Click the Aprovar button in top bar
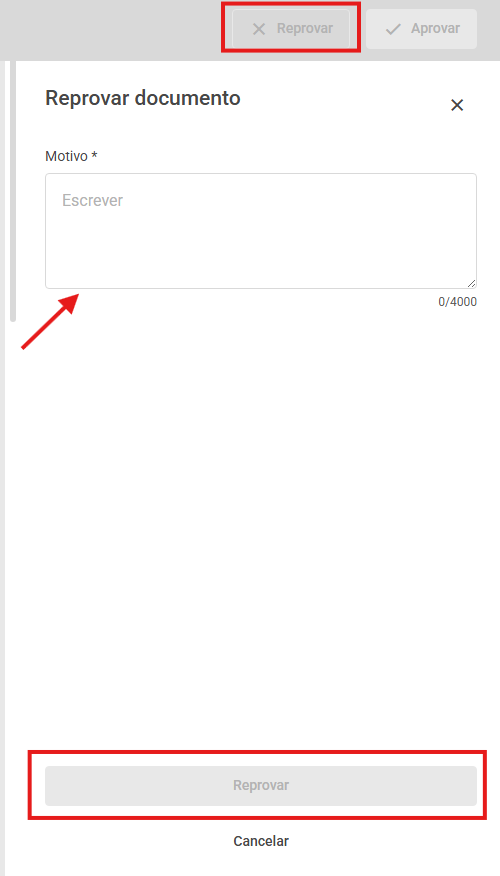This screenshot has height=876, width=500. pos(421,28)
